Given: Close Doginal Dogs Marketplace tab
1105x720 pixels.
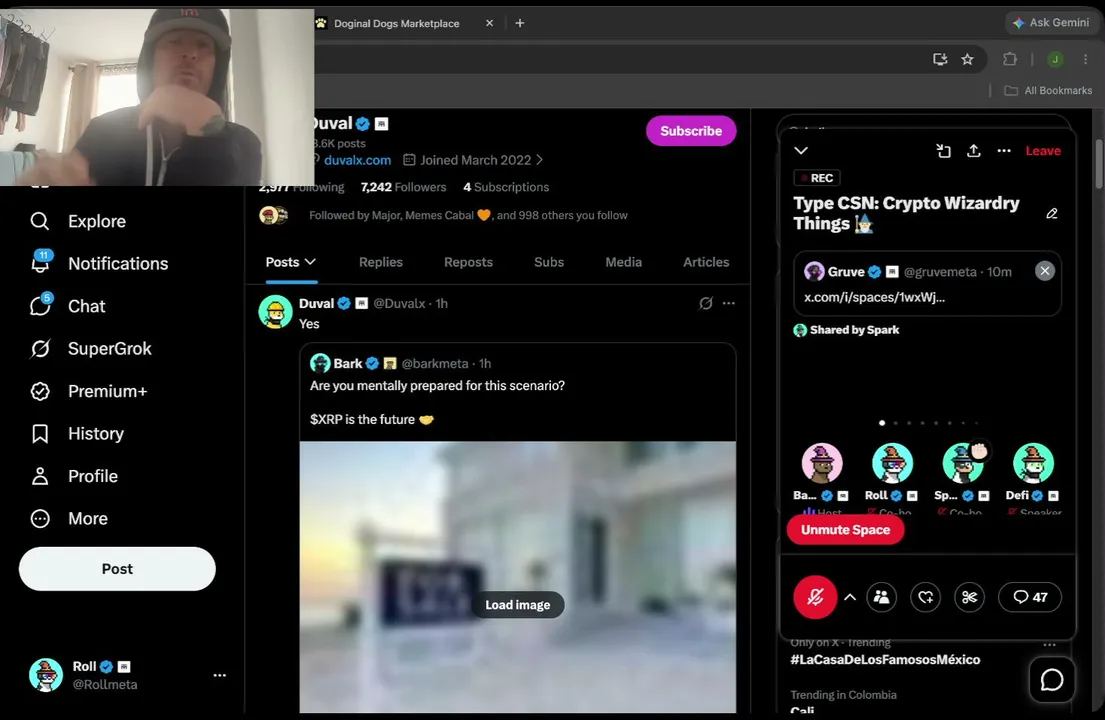Looking at the screenshot, I should click(489, 23).
